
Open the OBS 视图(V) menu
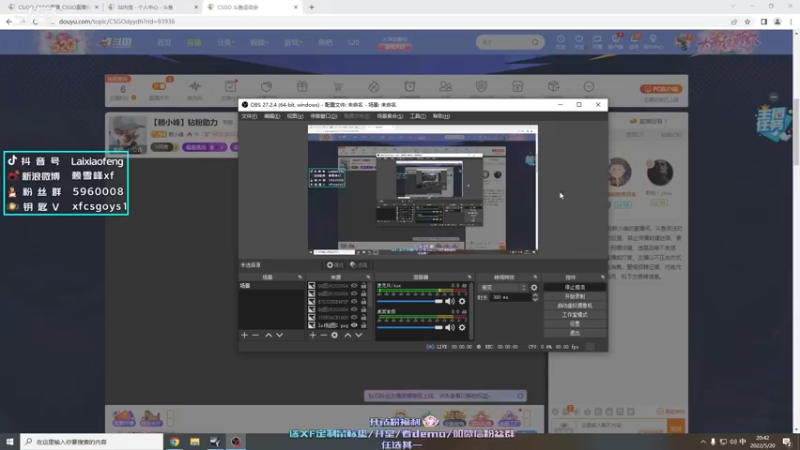click(294, 116)
